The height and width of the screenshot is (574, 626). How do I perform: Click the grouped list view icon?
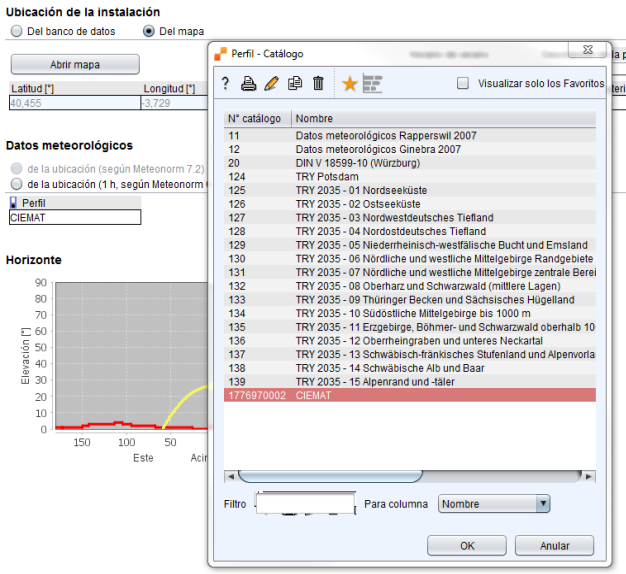tap(372, 84)
